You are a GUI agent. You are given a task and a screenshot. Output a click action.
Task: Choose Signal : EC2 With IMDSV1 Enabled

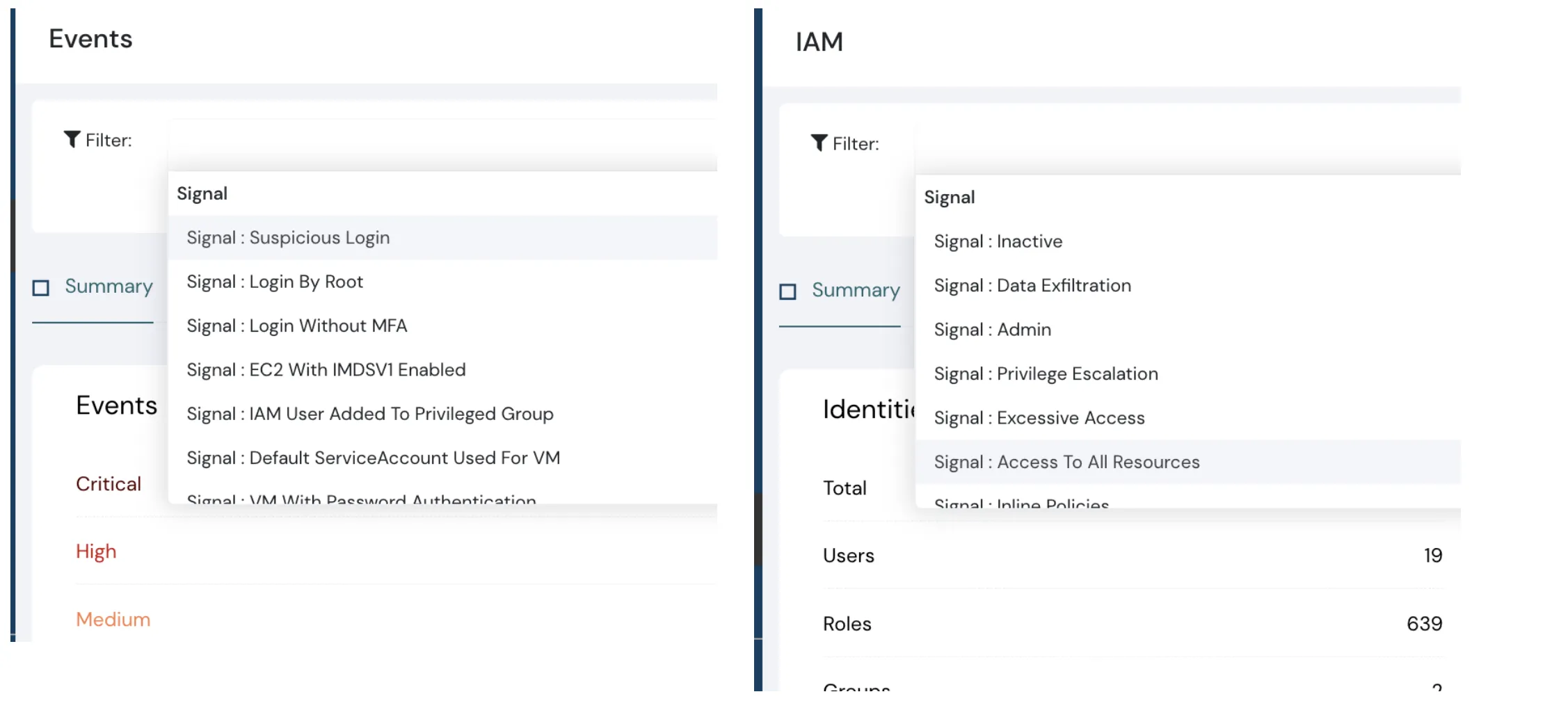pyautogui.click(x=326, y=369)
